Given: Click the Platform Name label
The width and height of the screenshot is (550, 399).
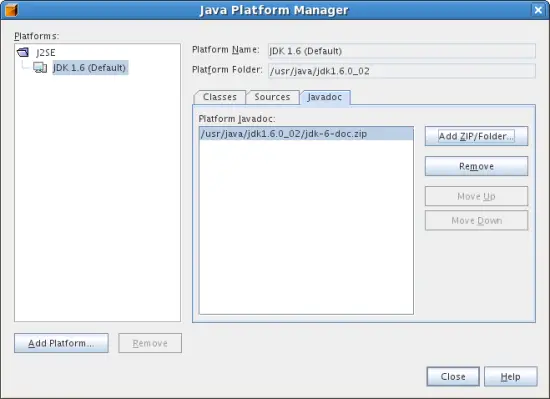Looking at the screenshot, I should coord(226,50).
